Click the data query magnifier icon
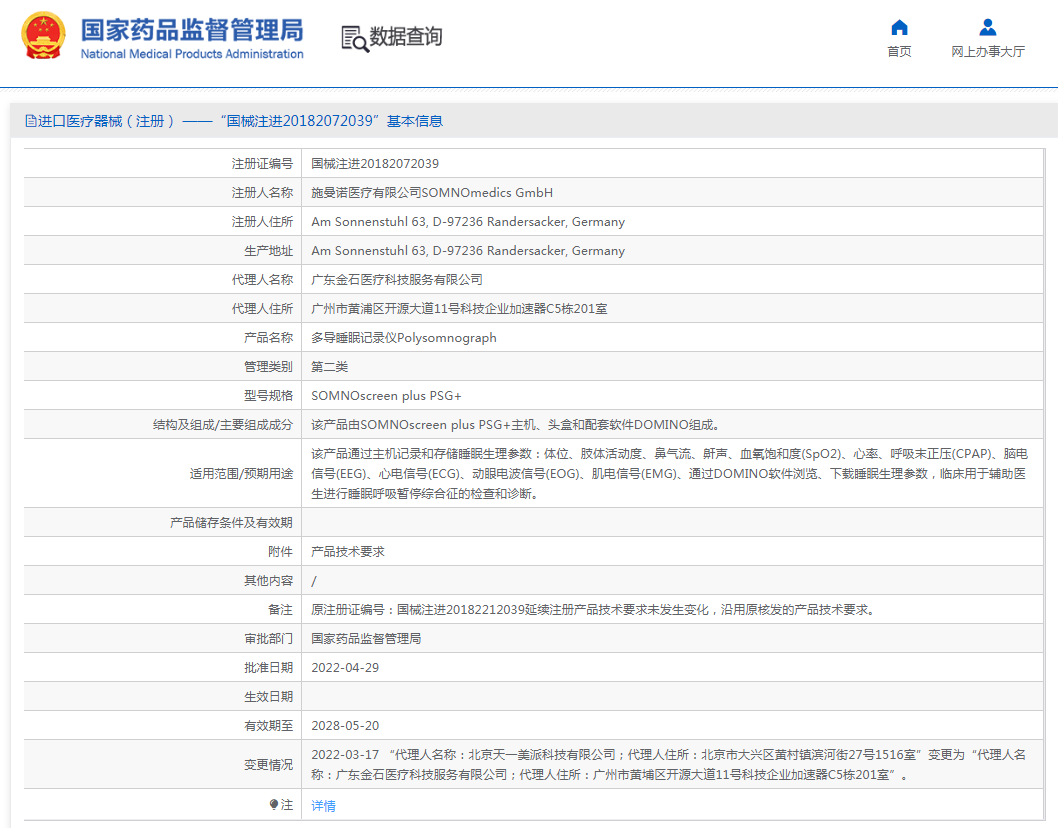The width and height of the screenshot is (1058, 828). click(354, 38)
